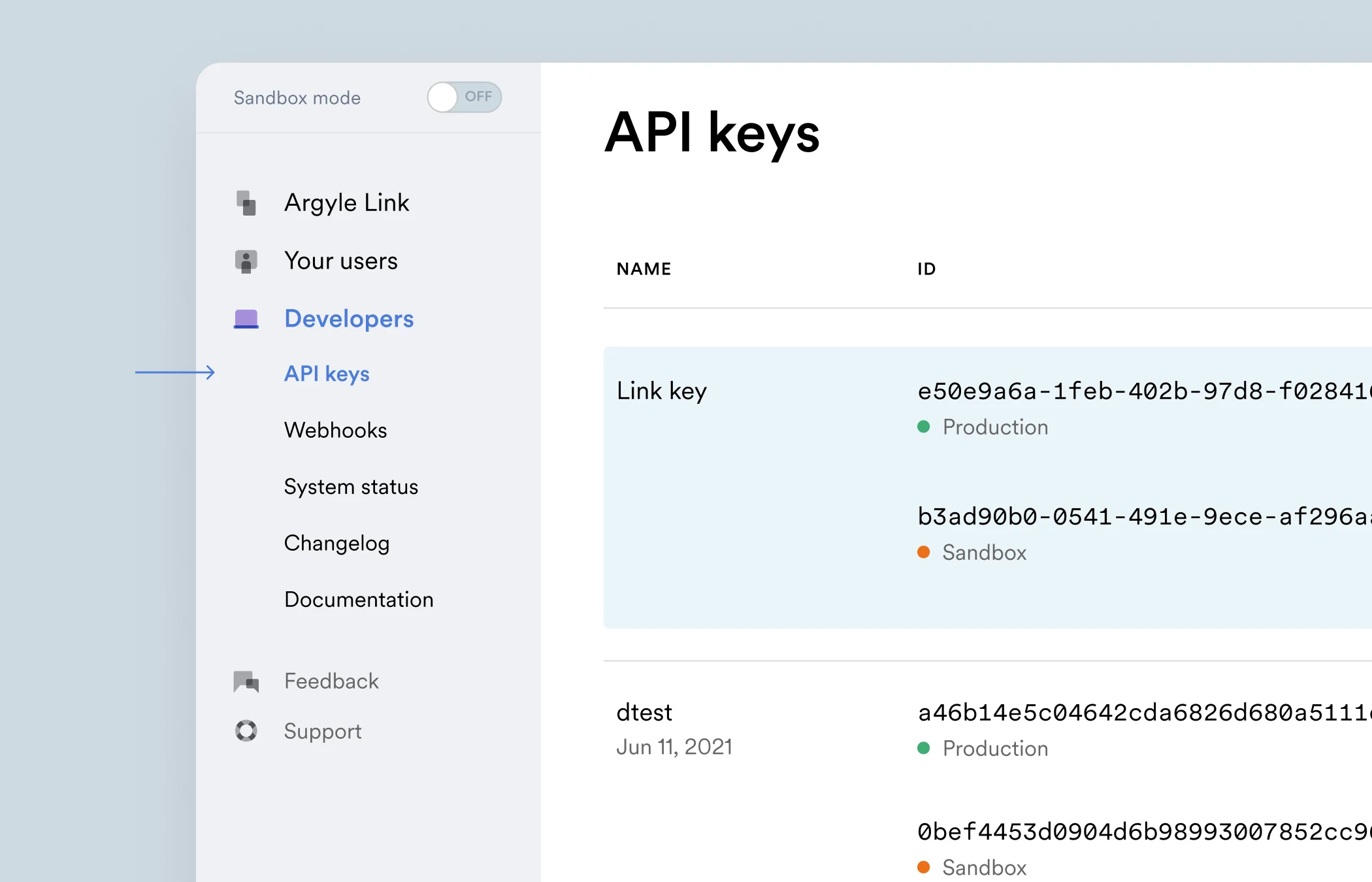Click Link key sandbox ID b3ad90b0
The image size is (1372, 882).
[x=1144, y=517]
